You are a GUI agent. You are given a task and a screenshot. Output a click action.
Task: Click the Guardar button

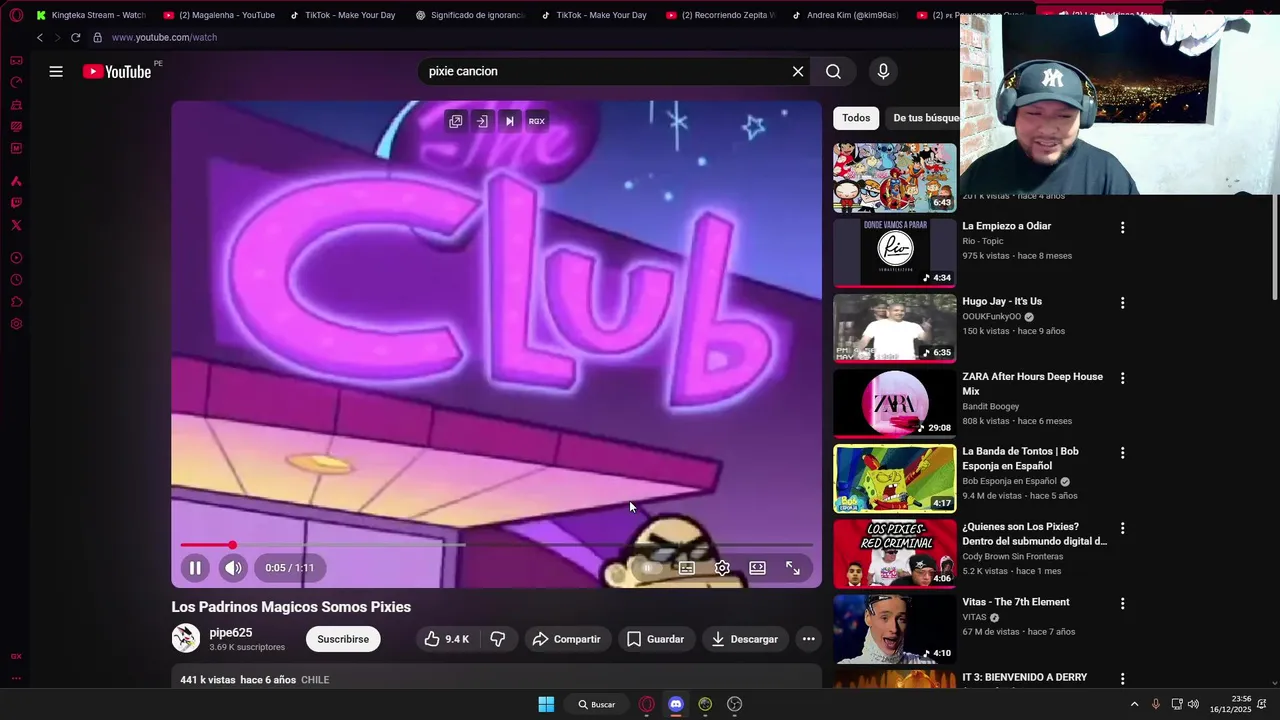pos(655,639)
